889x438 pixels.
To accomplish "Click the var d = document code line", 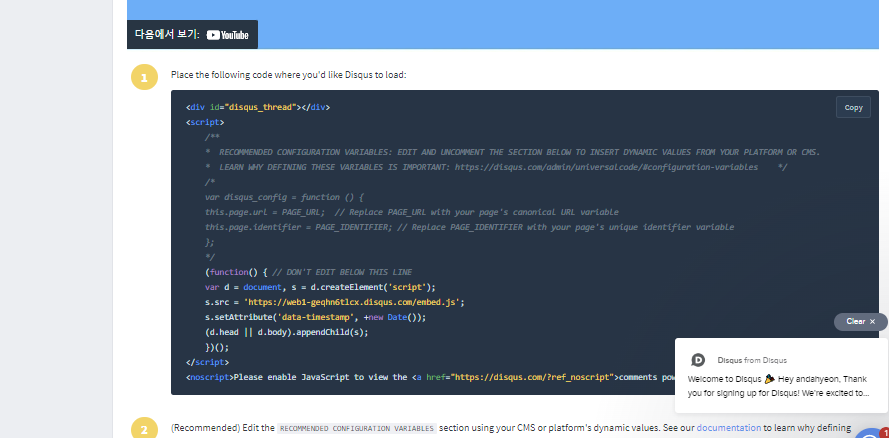I will (x=320, y=287).
